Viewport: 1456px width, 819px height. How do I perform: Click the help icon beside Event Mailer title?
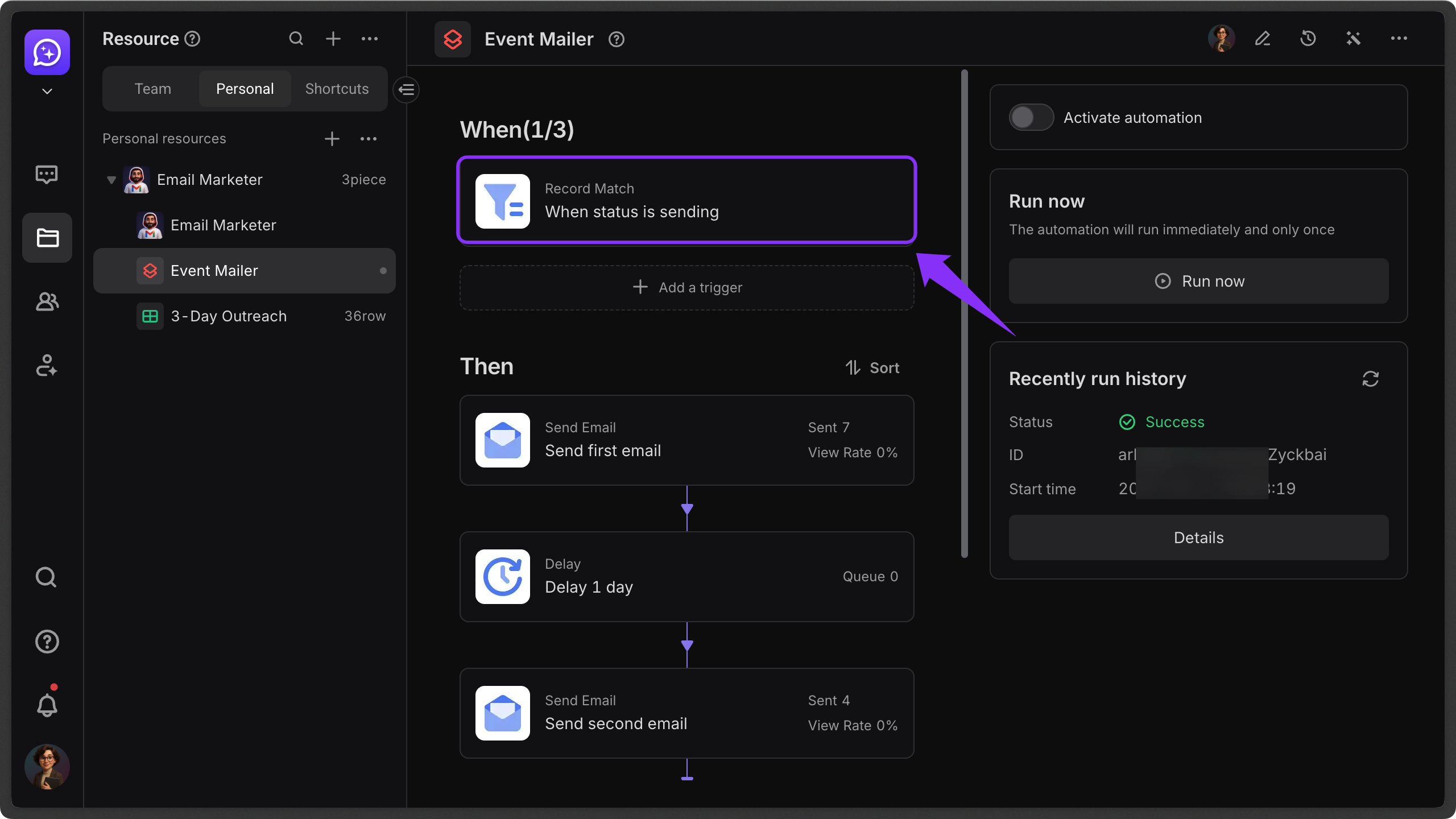[617, 39]
